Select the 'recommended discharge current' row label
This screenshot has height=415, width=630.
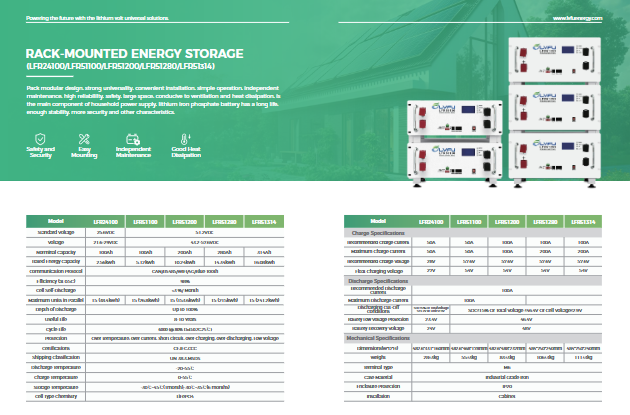[x=378, y=290]
